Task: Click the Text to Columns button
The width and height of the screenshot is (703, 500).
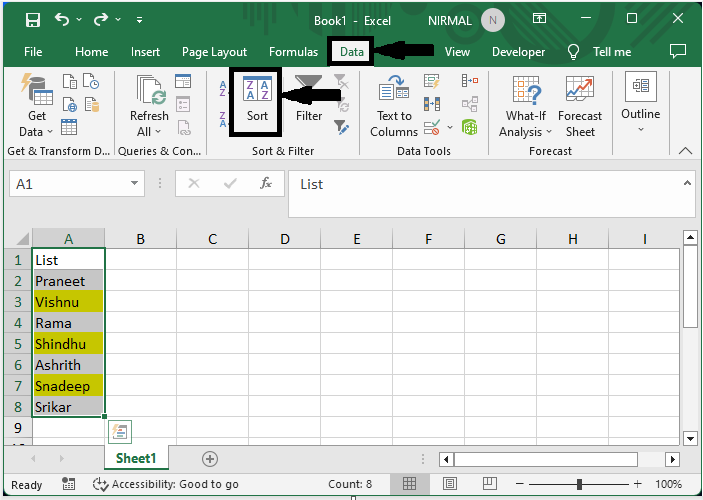Action: pyautogui.click(x=394, y=106)
